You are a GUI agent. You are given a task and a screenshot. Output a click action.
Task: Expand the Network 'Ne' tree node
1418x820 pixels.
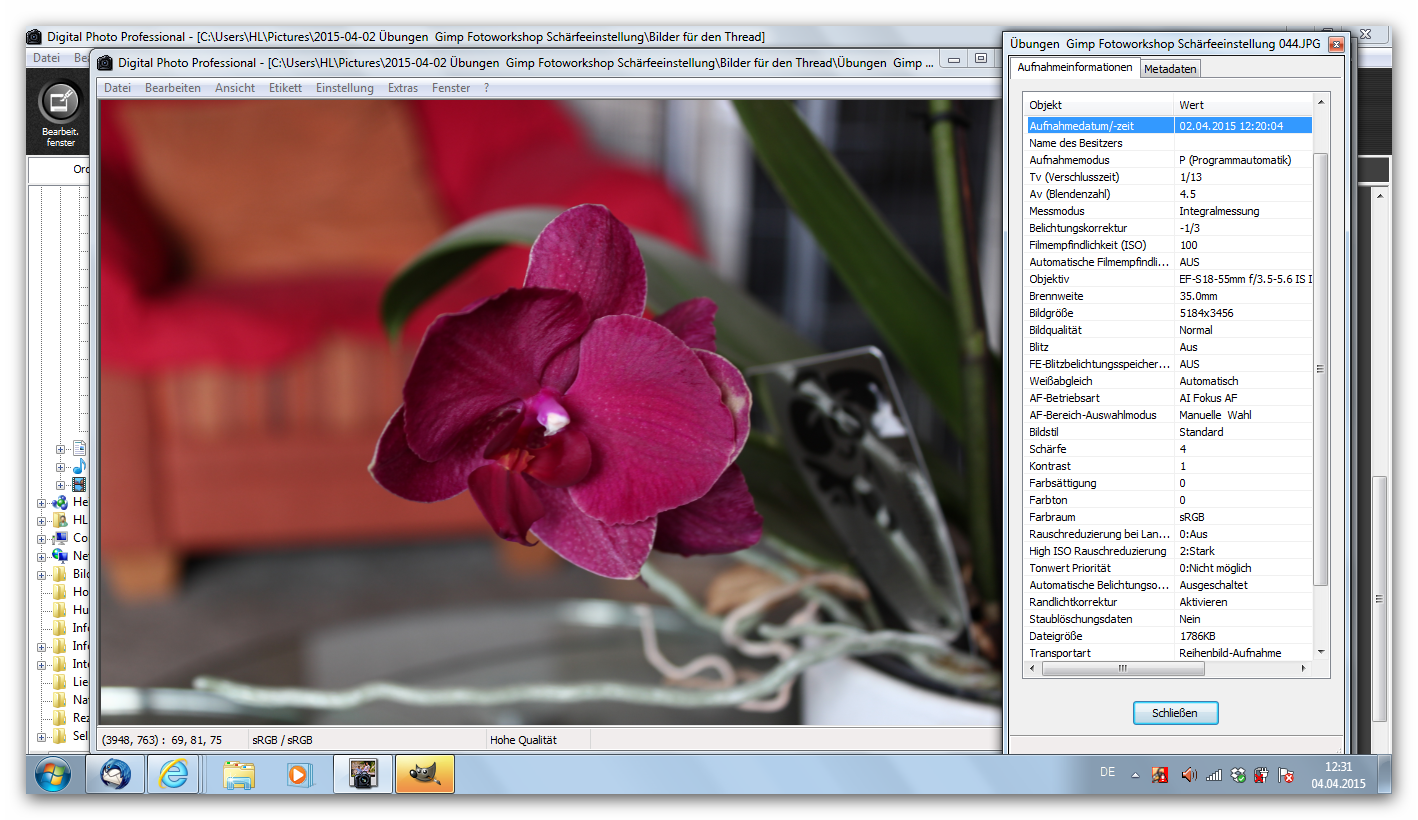pyautogui.click(x=42, y=557)
